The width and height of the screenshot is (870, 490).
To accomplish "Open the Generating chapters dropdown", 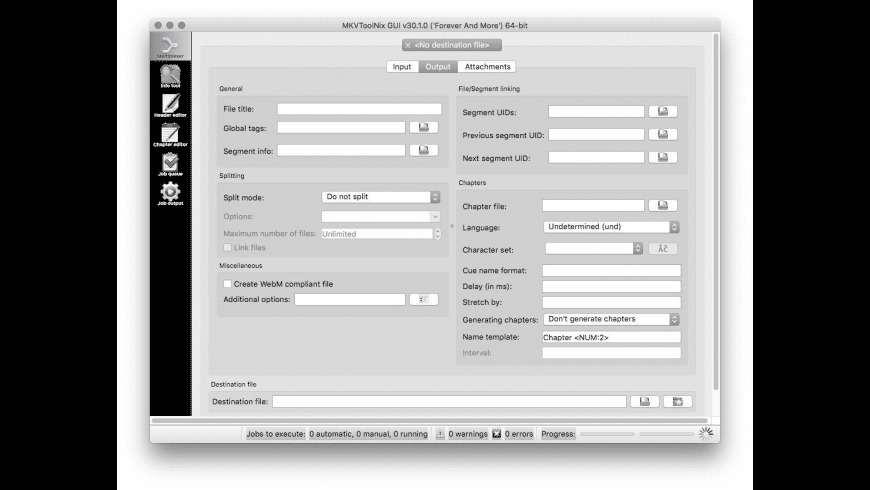I will coord(611,319).
